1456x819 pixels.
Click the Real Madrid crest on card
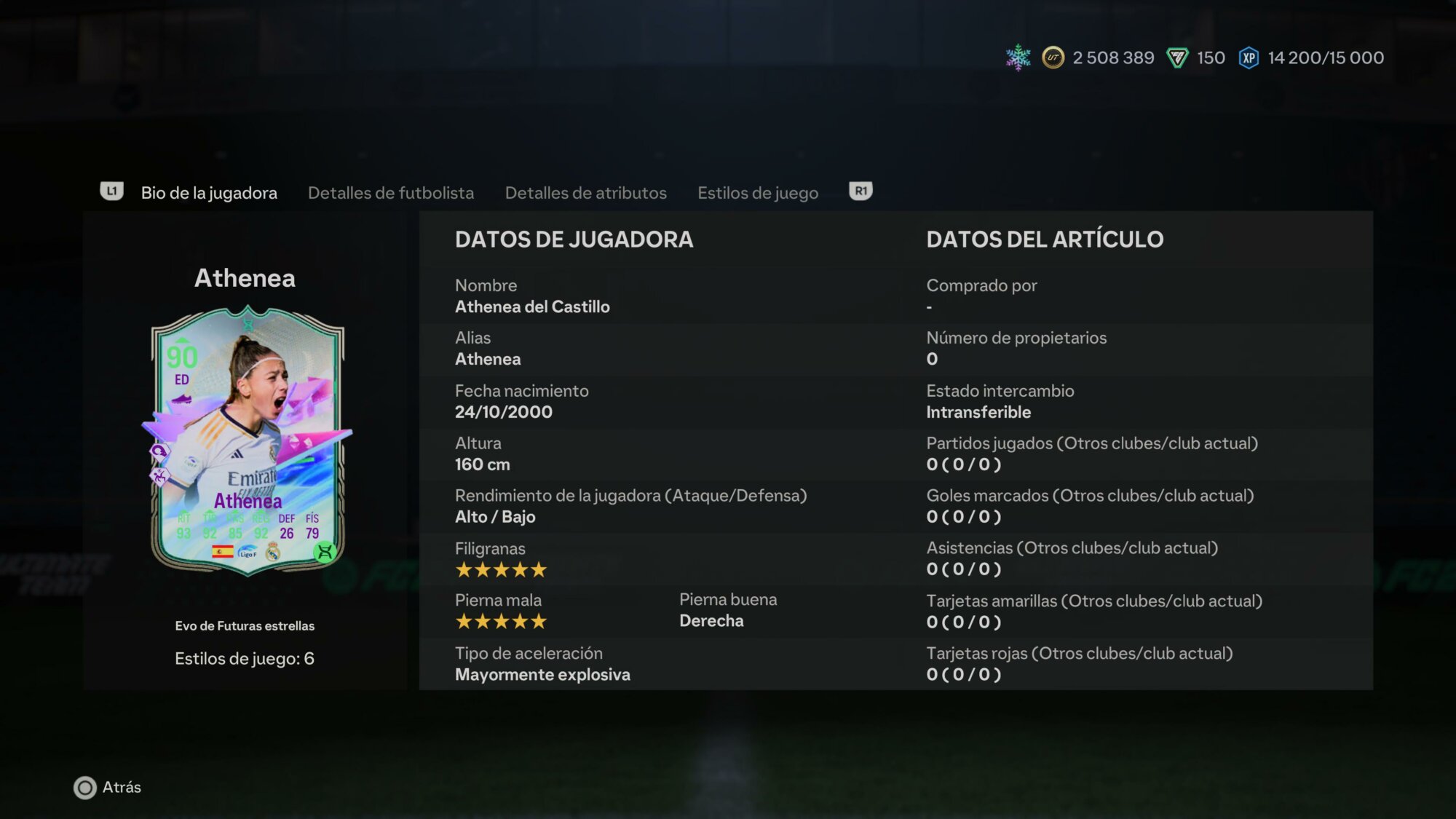273,552
